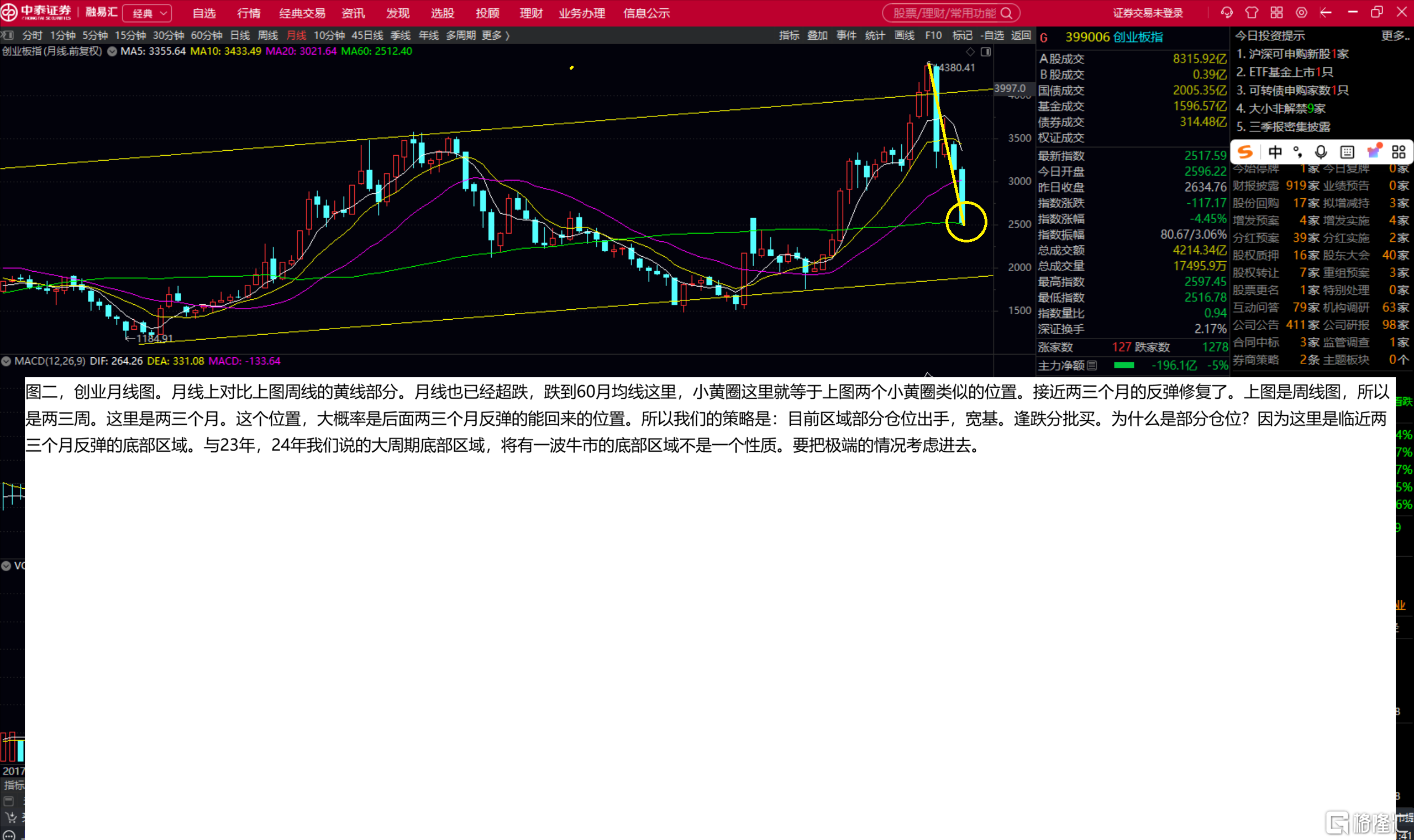Click the voice input microphone icon

tap(1321, 152)
